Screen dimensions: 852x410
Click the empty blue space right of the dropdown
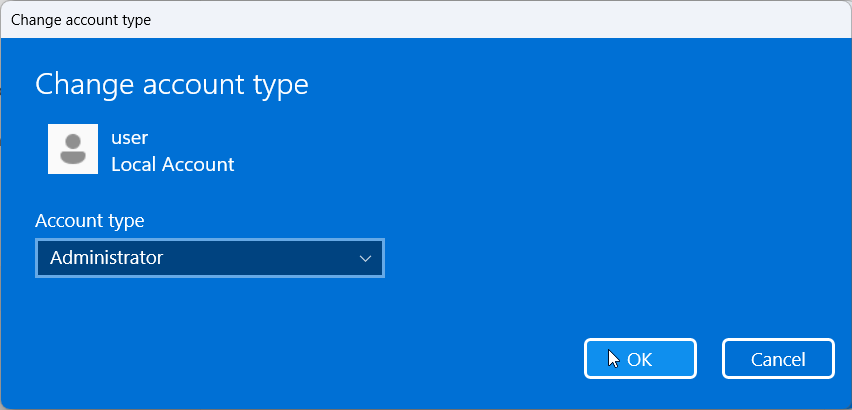pos(600,258)
